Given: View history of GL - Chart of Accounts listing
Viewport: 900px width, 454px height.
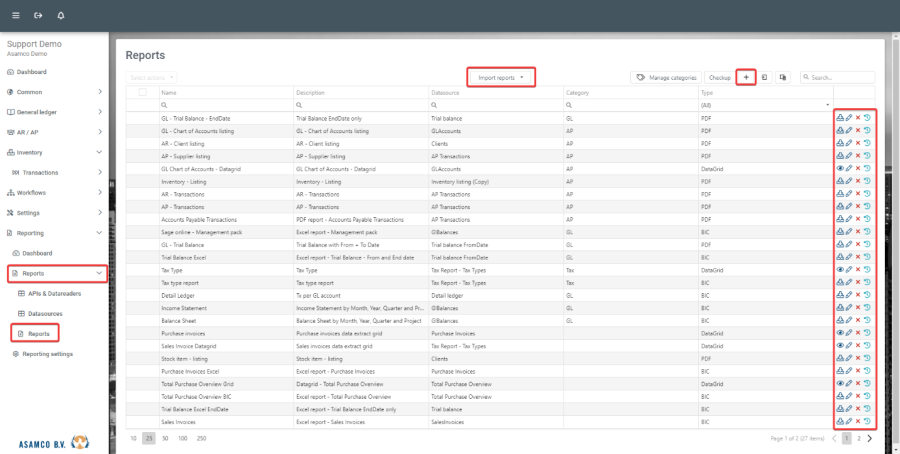Looking at the screenshot, I should (x=867, y=130).
